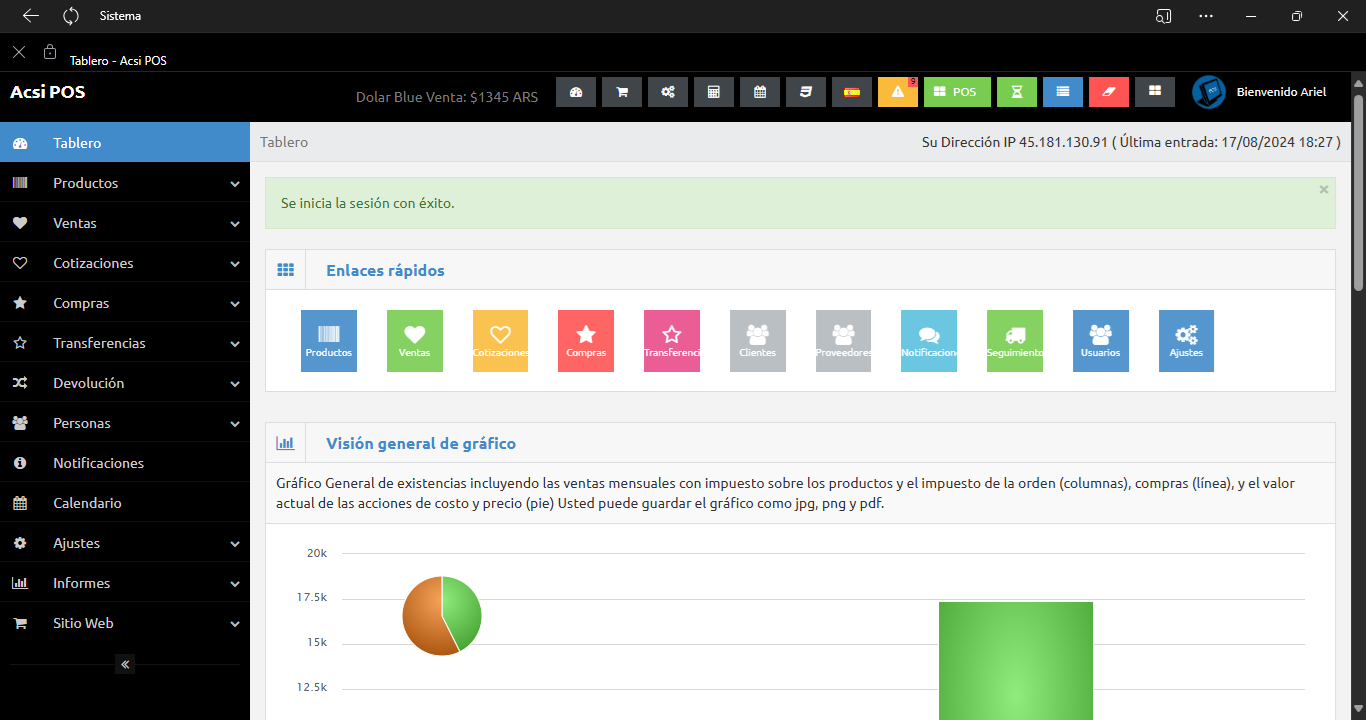Collapse the sidebar with double-chevron button

click(125, 664)
